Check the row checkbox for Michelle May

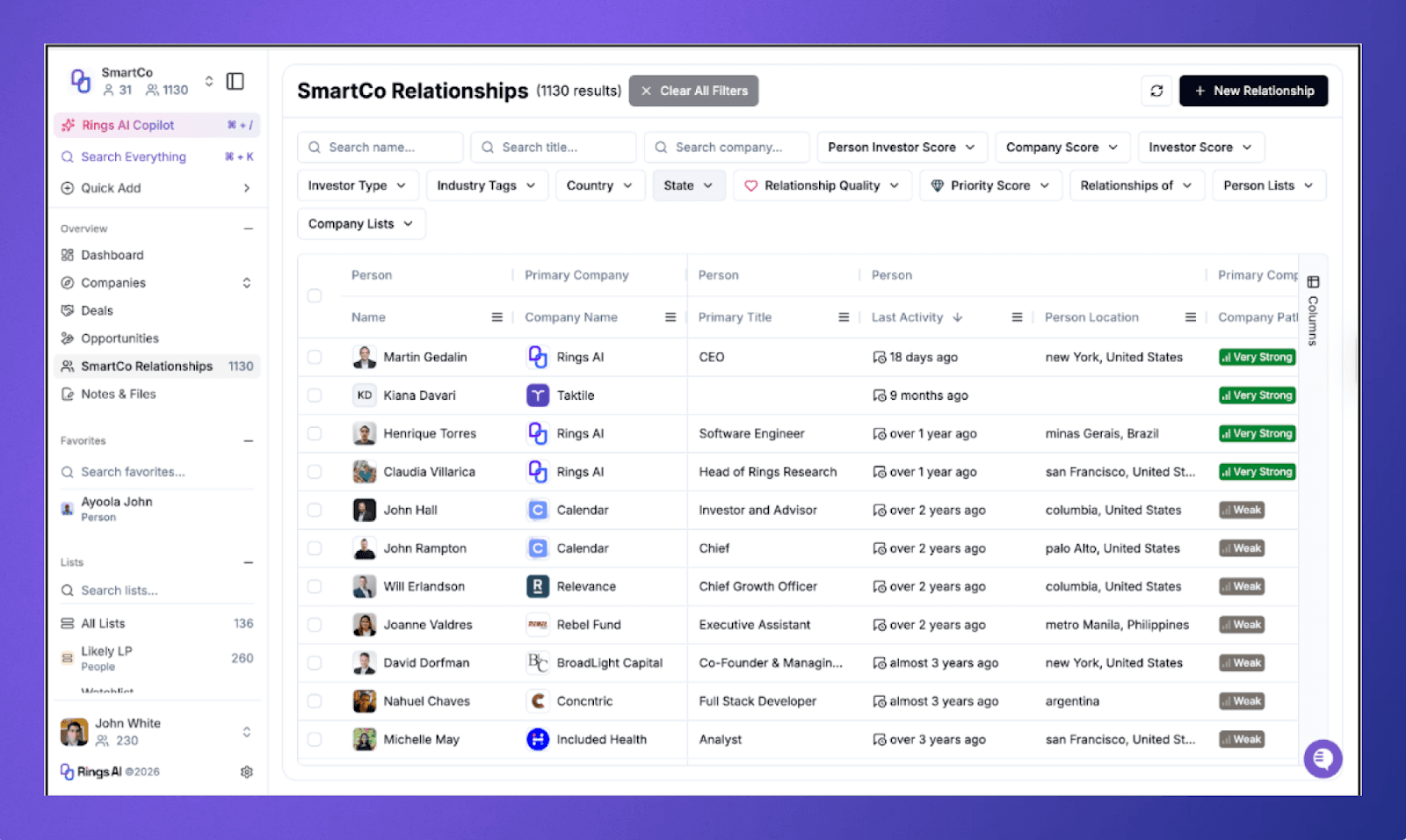coord(315,739)
